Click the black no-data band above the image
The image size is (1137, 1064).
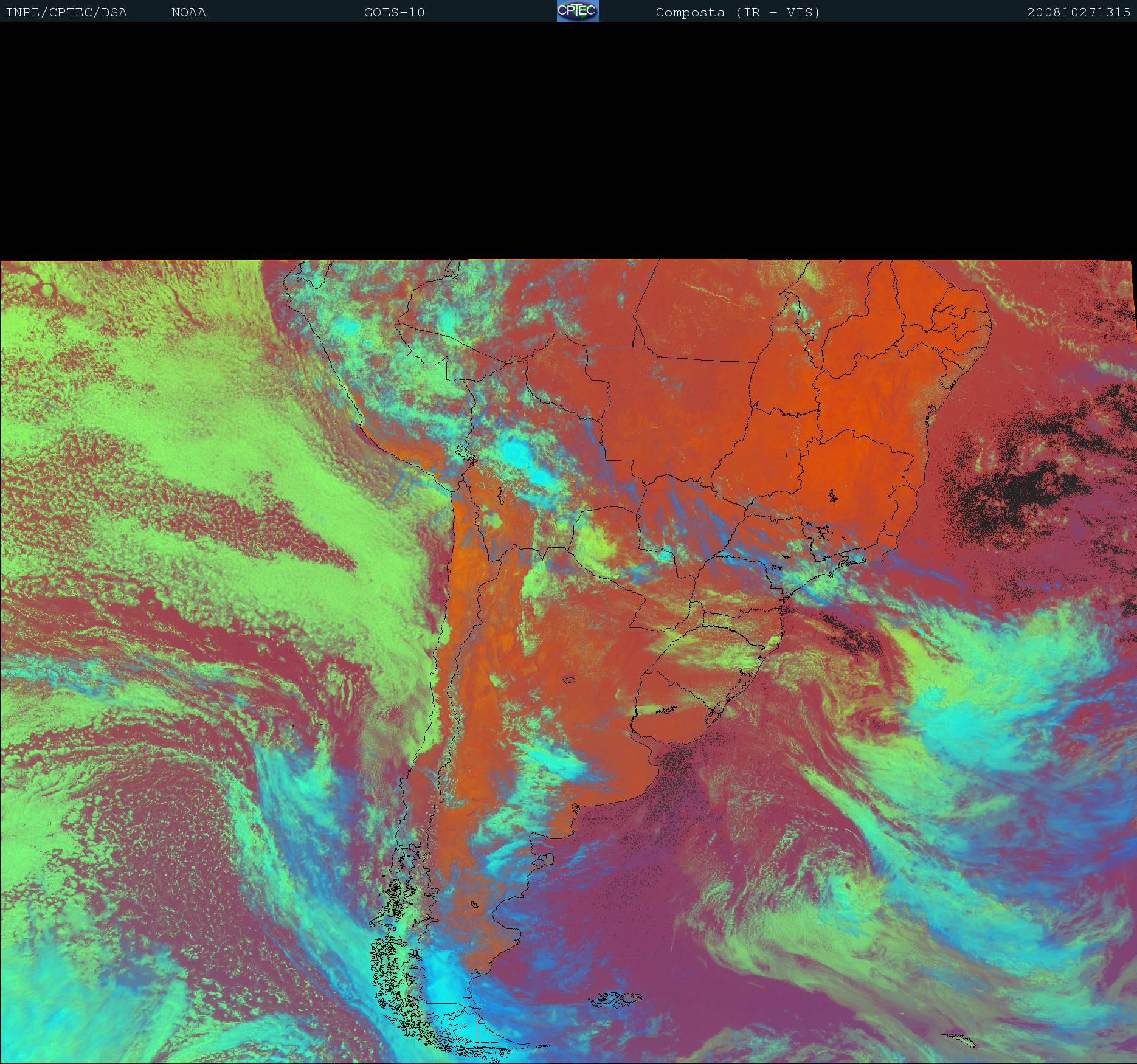[568, 140]
